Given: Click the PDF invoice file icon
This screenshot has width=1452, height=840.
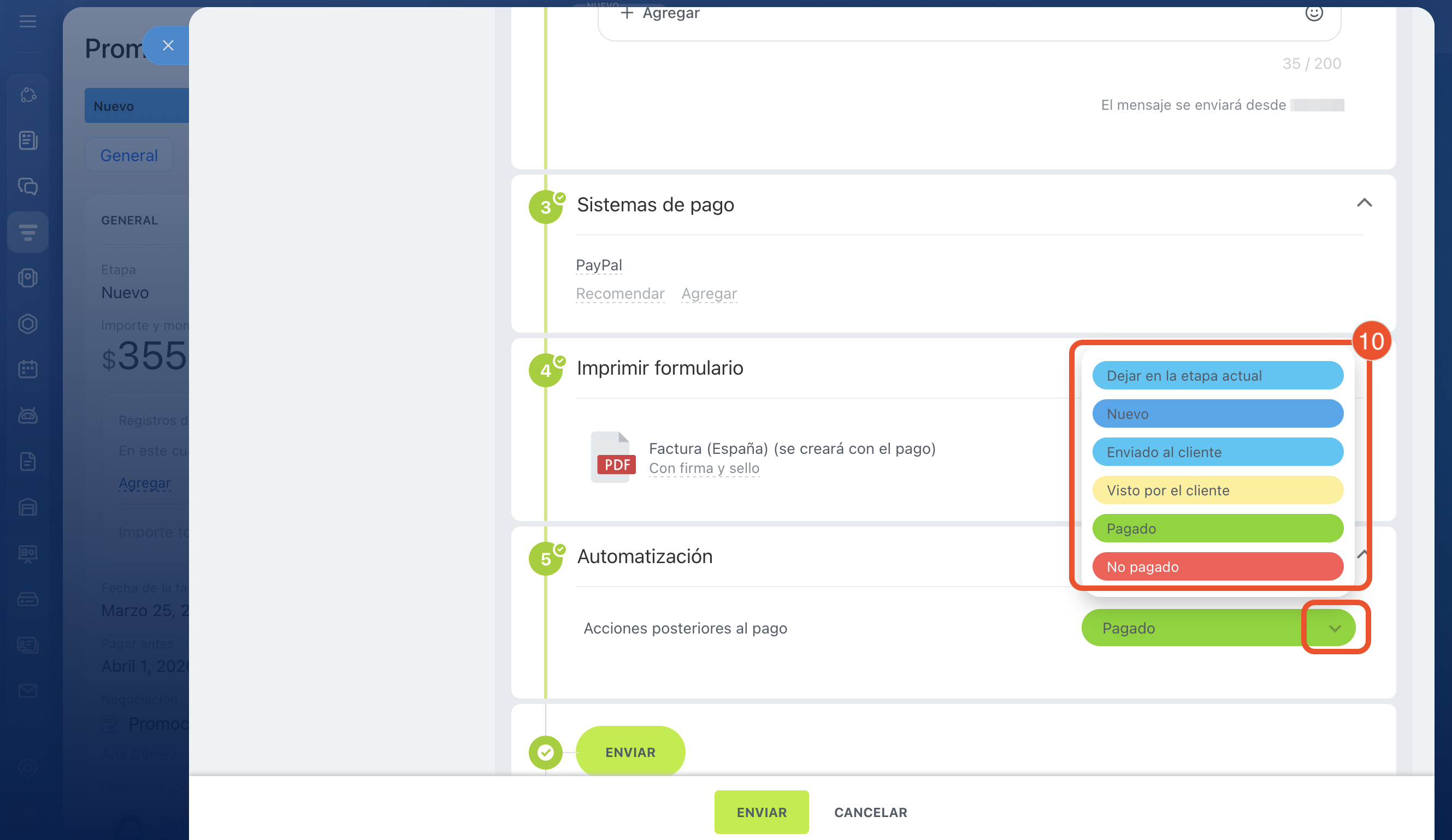Looking at the screenshot, I should 612,457.
